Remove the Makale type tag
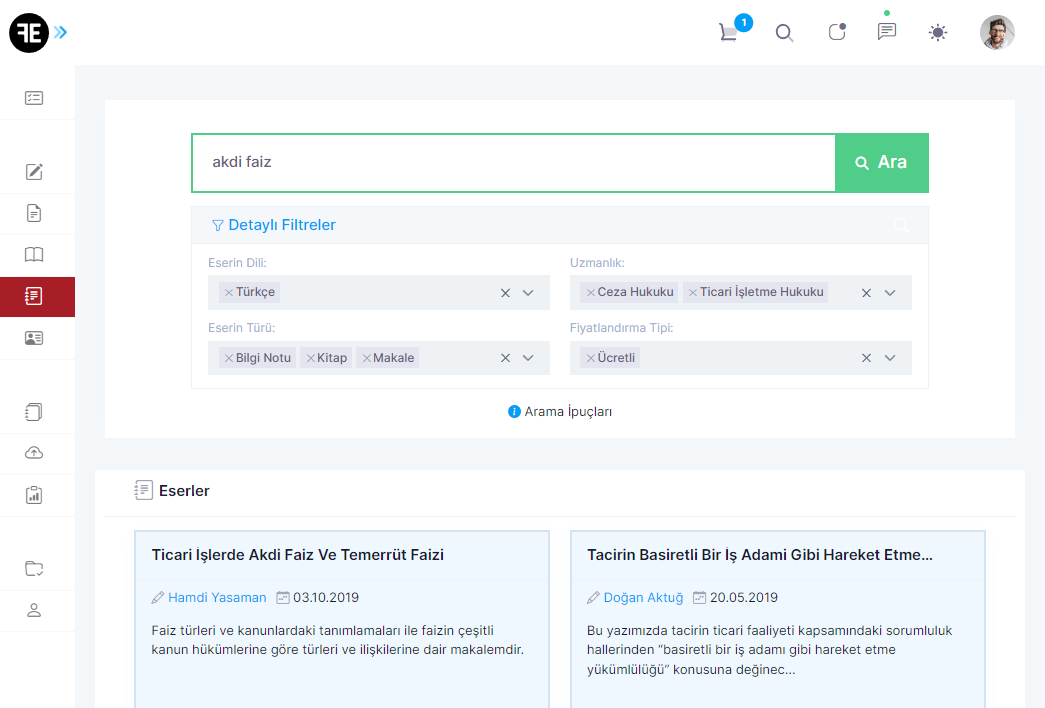This screenshot has width=1045, height=708. coord(367,358)
